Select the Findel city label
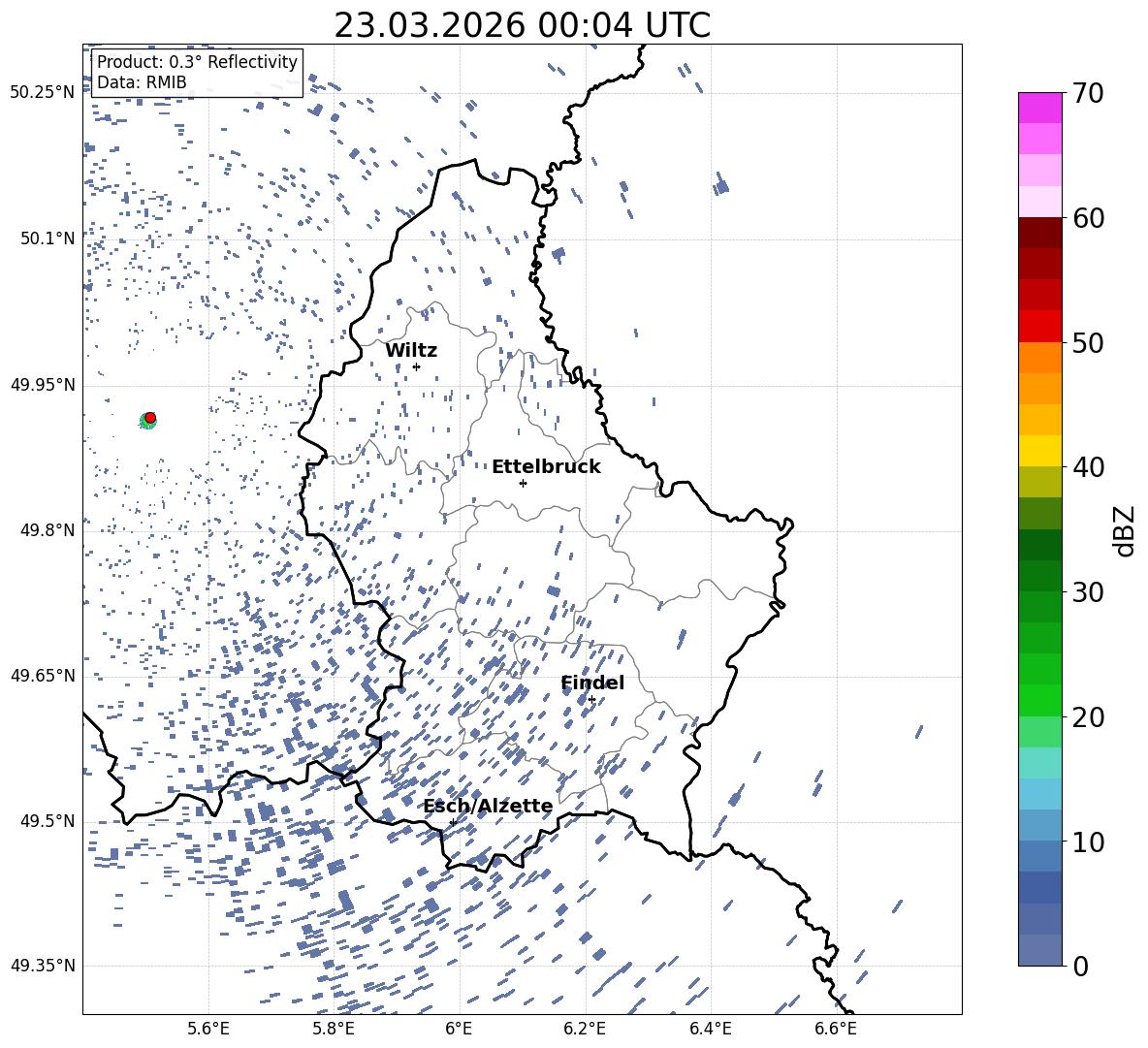This screenshot has width=1148, height=1048. 592,683
